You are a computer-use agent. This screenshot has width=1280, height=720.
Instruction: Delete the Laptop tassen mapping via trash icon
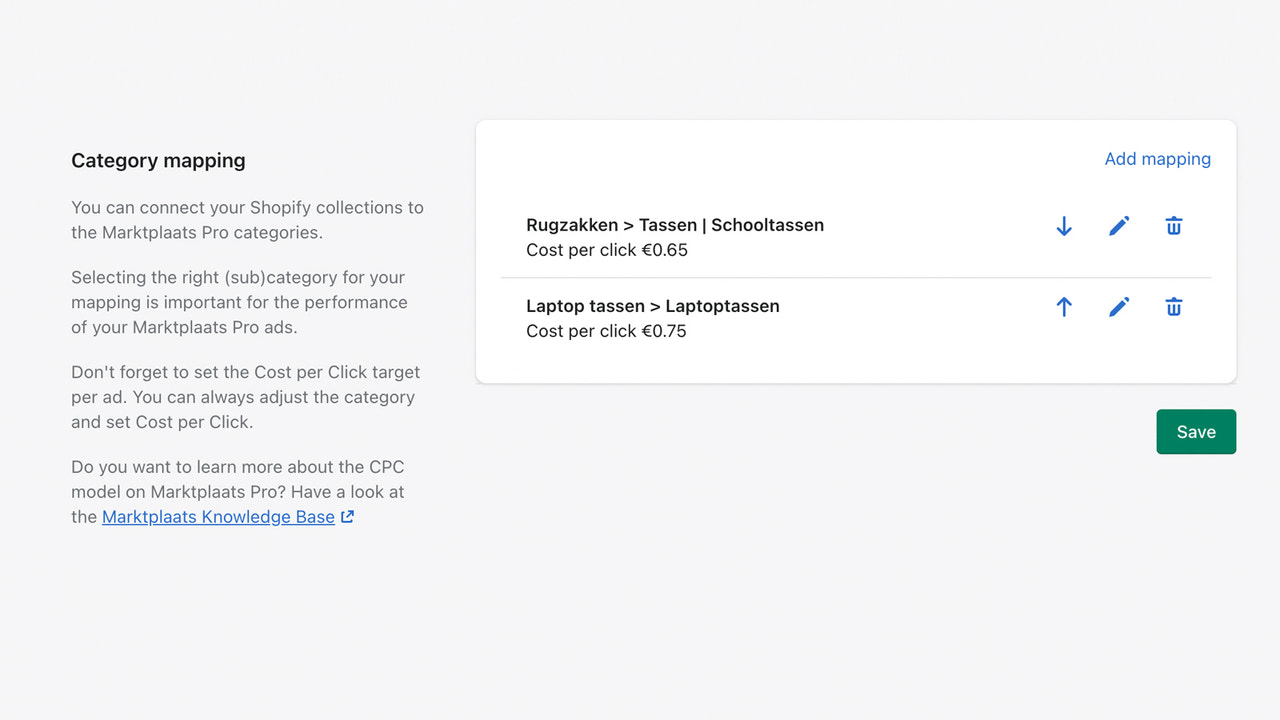(x=1173, y=307)
